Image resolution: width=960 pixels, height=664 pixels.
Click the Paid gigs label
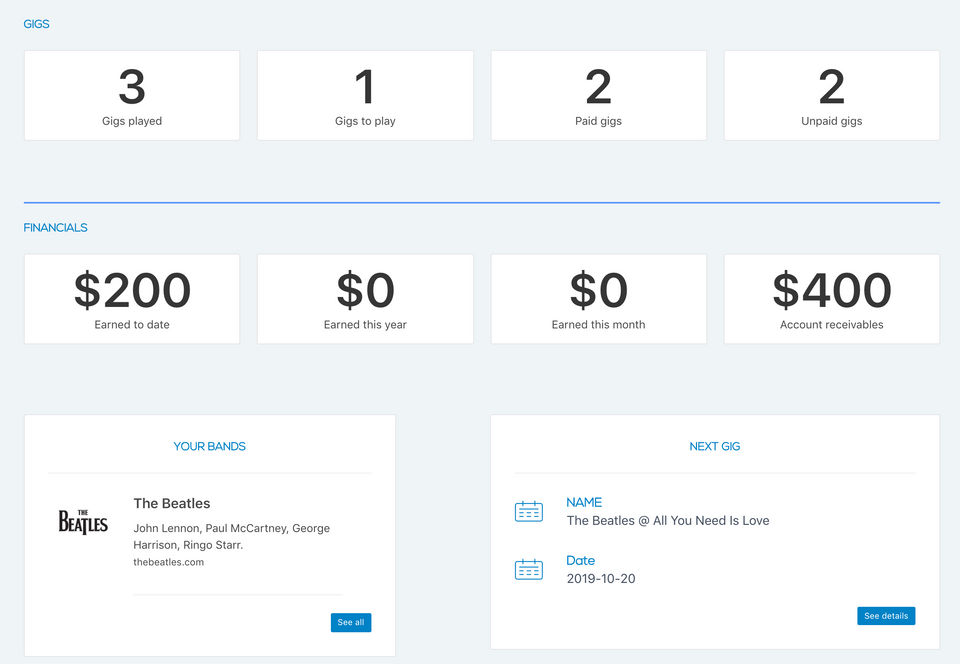pyautogui.click(x=598, y=121)
